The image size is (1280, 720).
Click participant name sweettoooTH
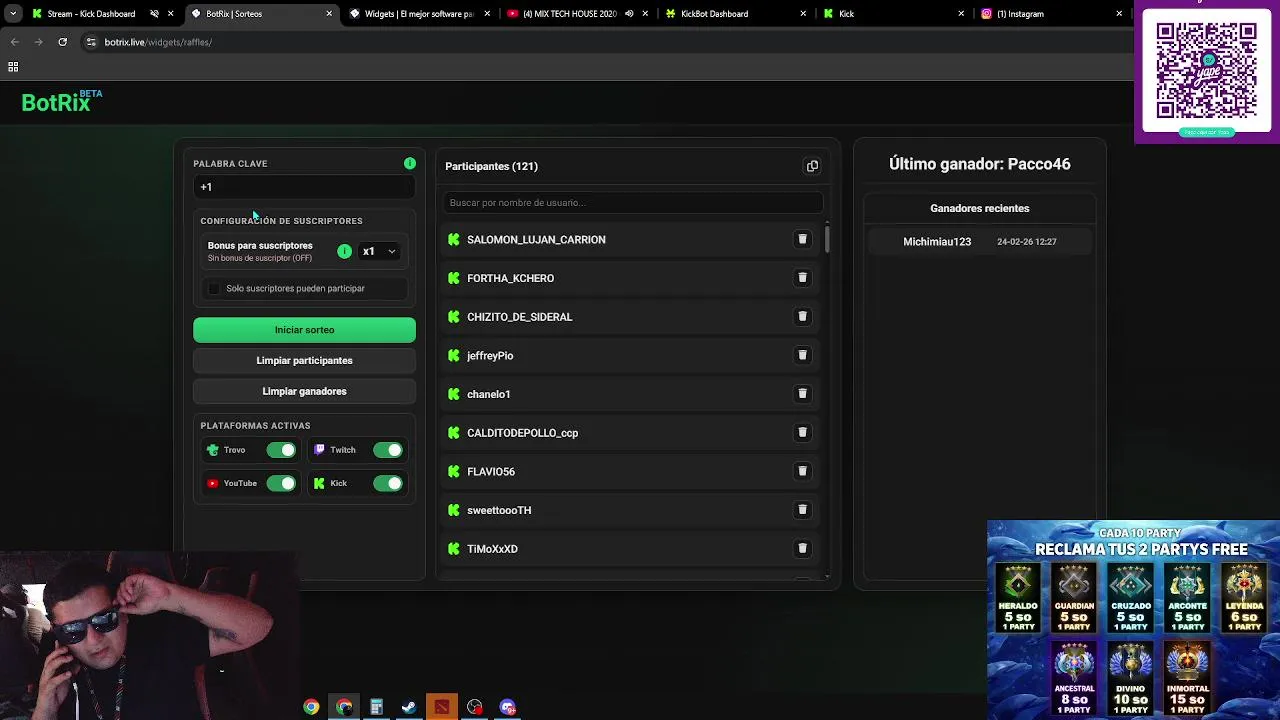(x=499, y=510)
